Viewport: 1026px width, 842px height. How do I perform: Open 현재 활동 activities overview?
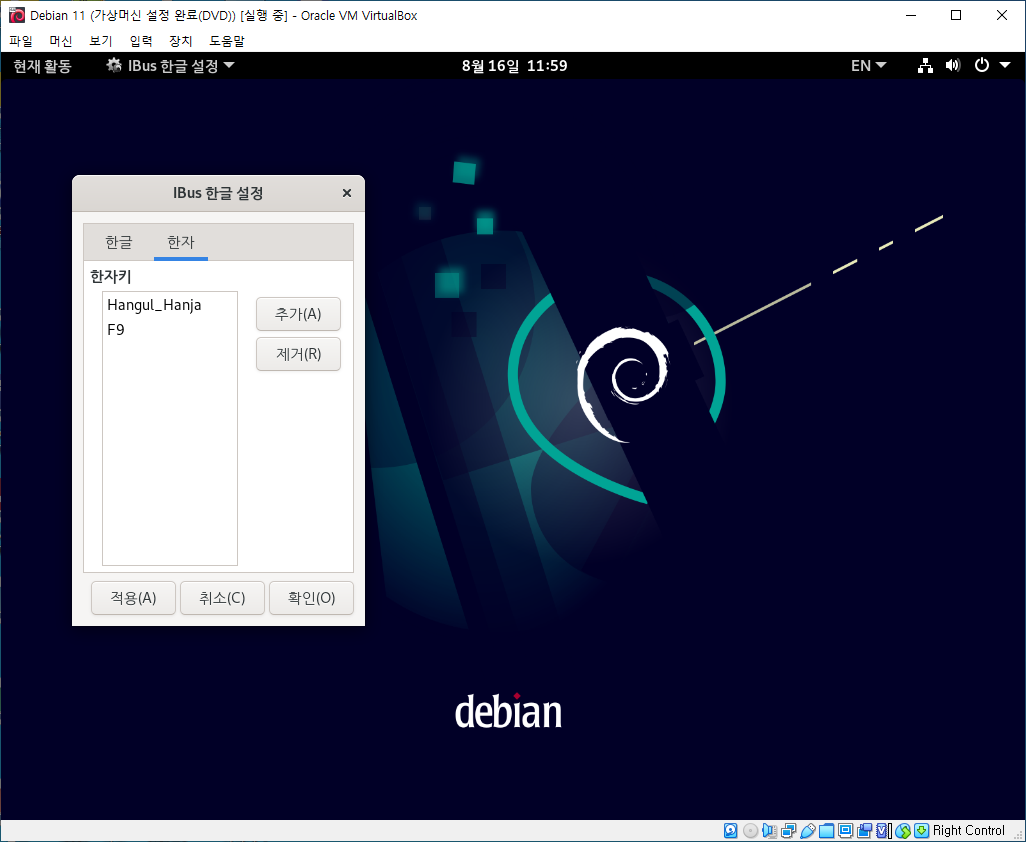pyautogui.click(x=43, y=65)
